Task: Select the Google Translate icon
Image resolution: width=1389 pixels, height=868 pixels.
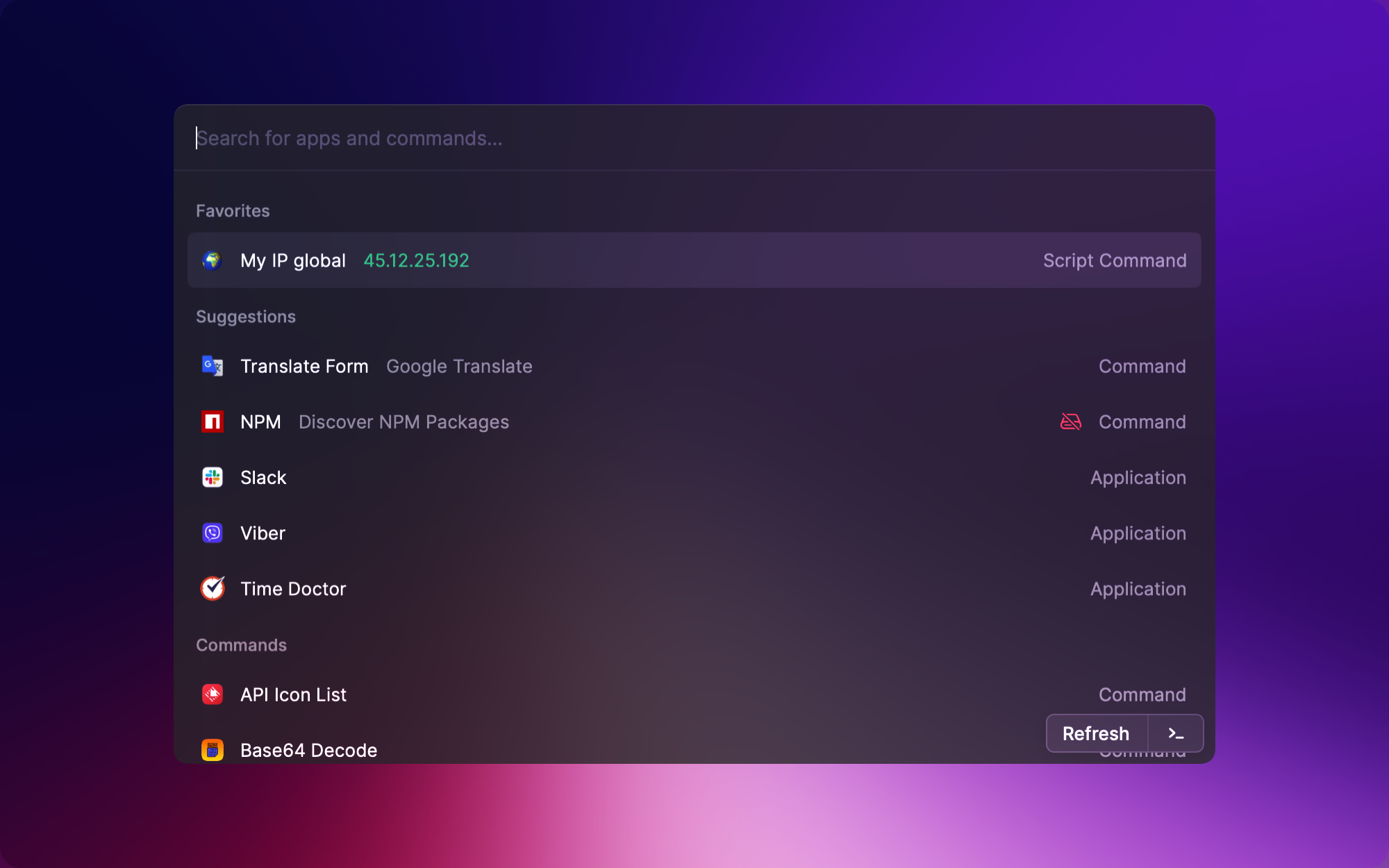Action: [213, 366]
